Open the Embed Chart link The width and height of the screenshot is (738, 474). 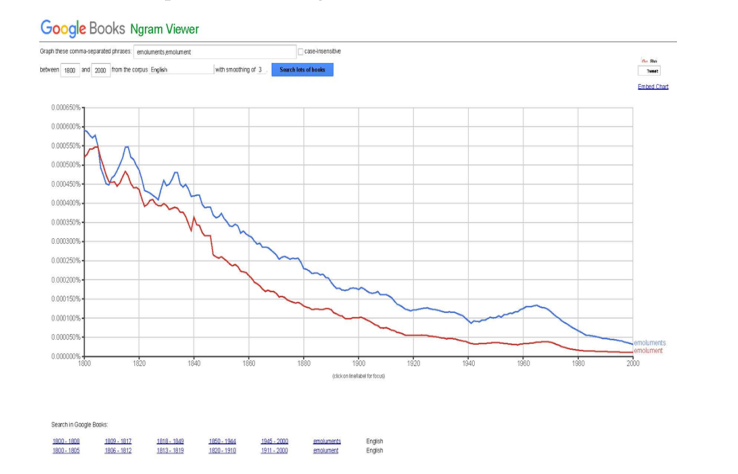pyautogui.click(x=652, y=87)
